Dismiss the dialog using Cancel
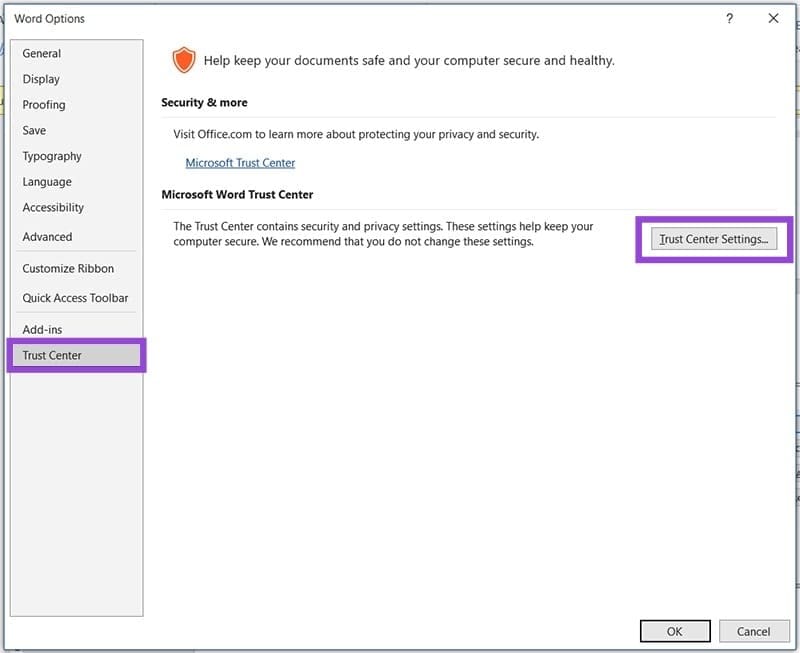The image size is (800, 653). pos(754,631)
